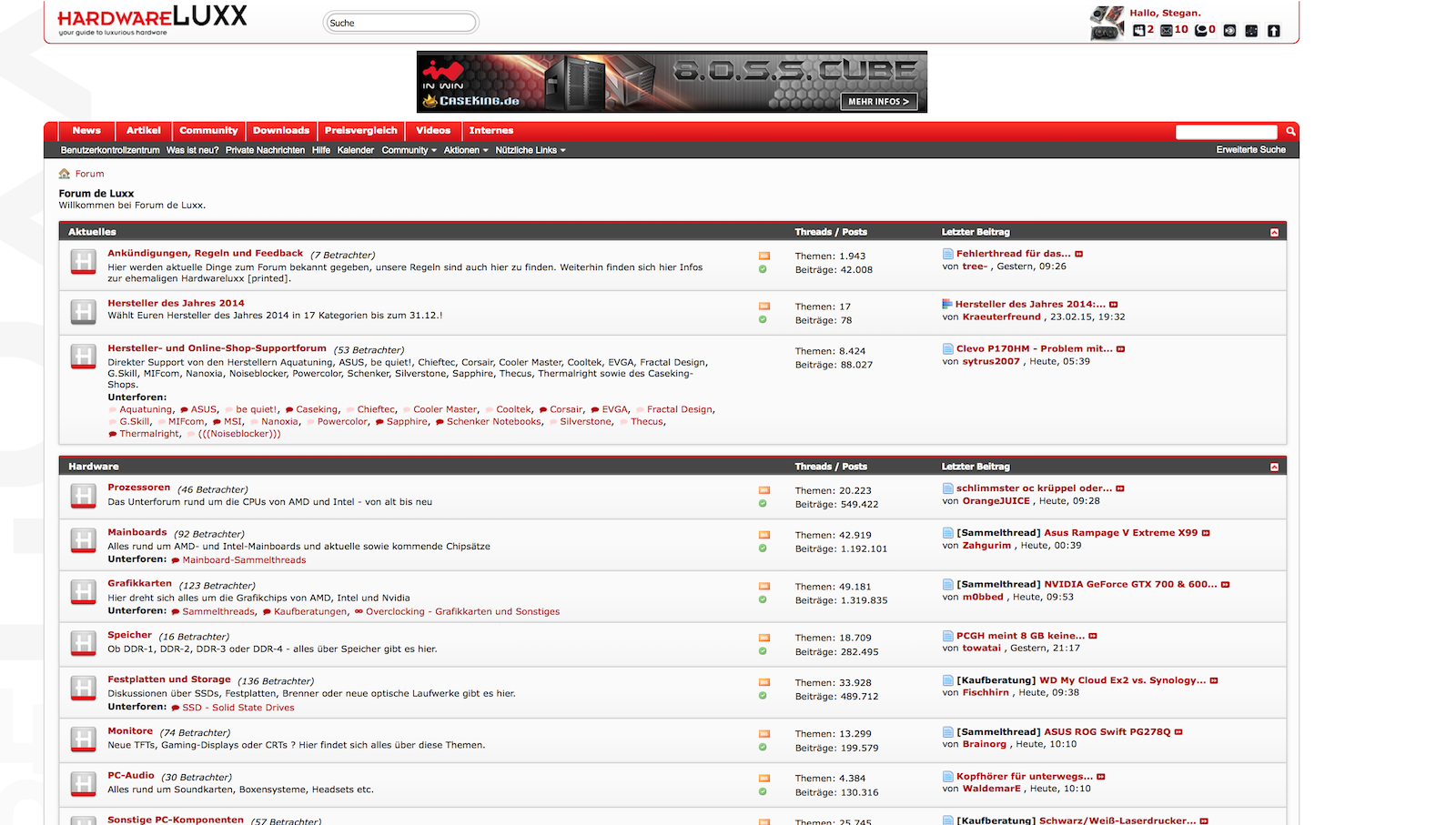The image size is (1456, 825).
Task: Click green check icon for Monitore
Action: (763, 748)
